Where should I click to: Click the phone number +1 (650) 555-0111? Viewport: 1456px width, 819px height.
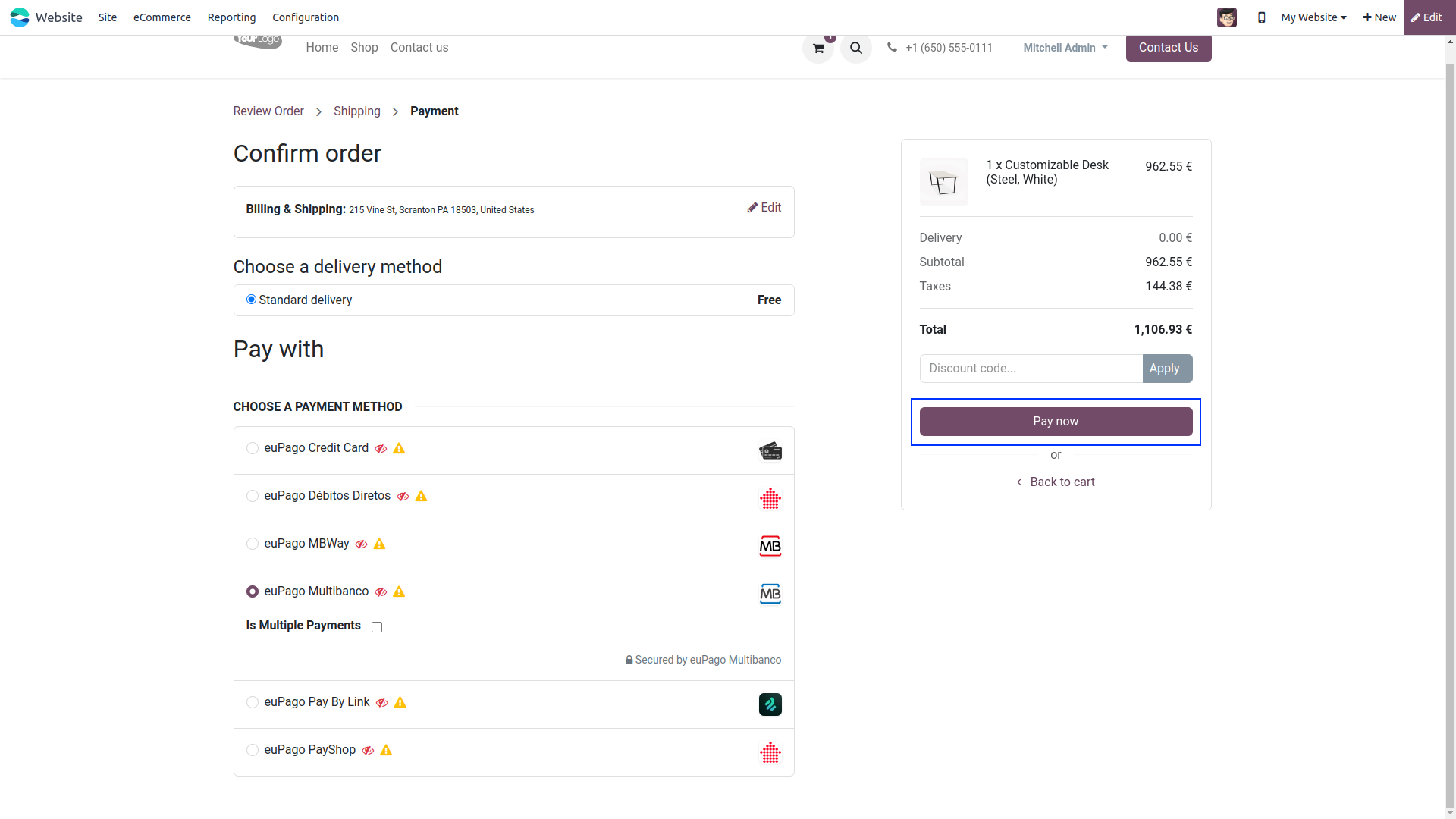click(x=949, y=48)
